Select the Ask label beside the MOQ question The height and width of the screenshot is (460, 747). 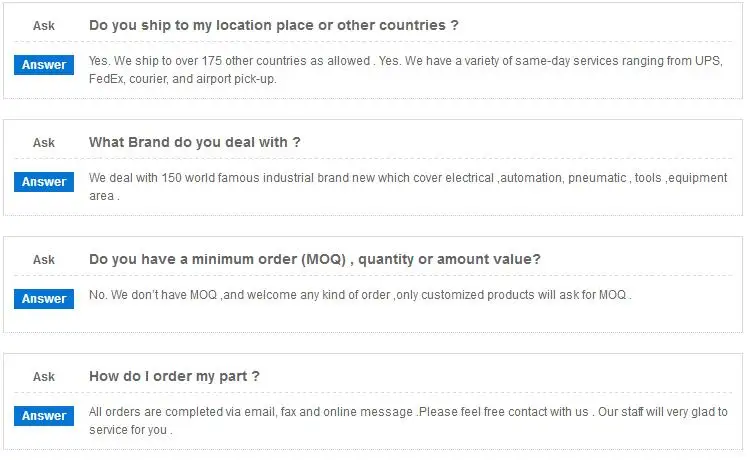(x=44, y=260)
